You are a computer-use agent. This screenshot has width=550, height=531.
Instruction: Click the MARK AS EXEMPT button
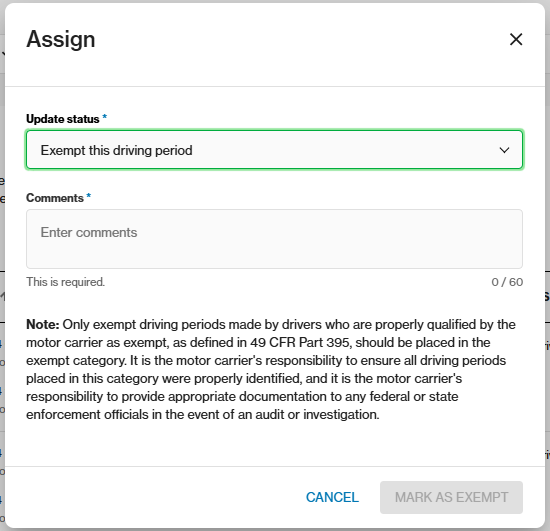tap(451, 497)
